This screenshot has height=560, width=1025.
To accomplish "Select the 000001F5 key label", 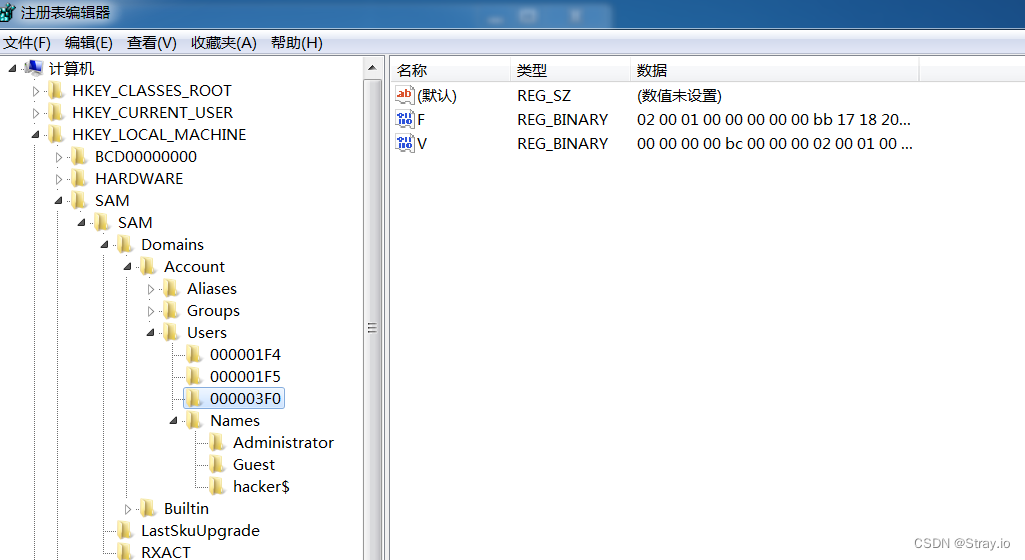I will (x=245, y=376).
